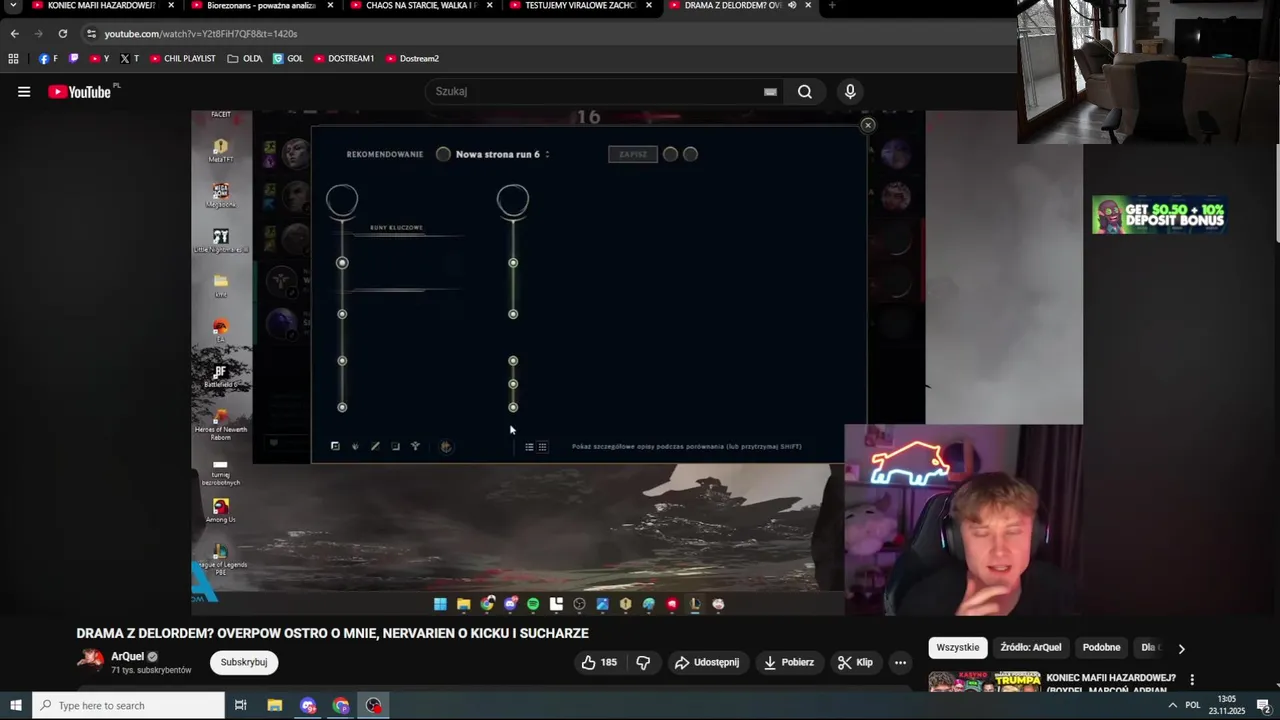Open the Twitch bookmark icon
Image resolution: width=1280 pixels, height=720 pixels.
(x=74, y=58)
